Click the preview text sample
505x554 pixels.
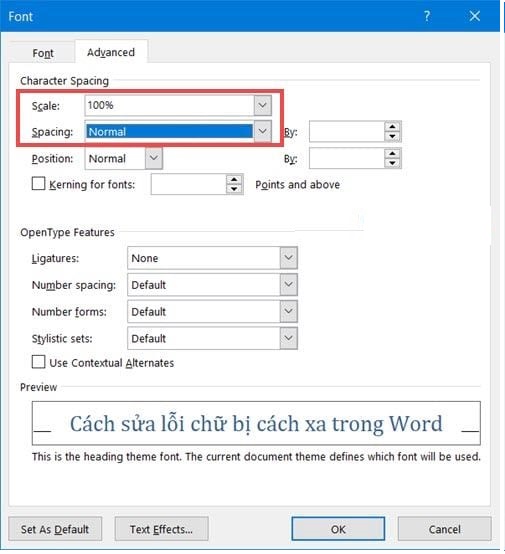click(x=256, y=423)
